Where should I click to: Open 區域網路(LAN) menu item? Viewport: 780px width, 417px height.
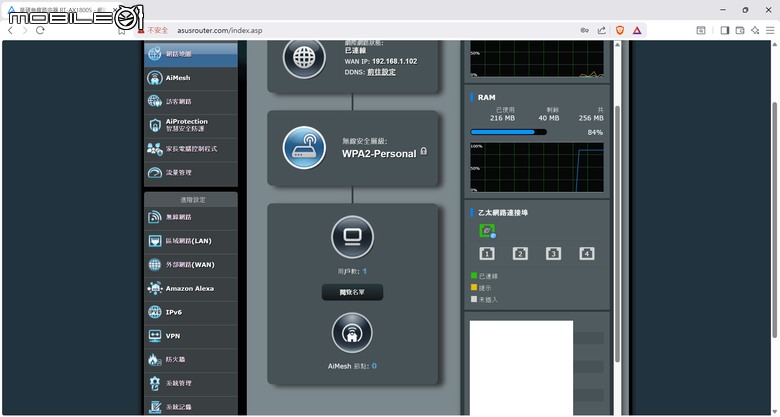191,241
